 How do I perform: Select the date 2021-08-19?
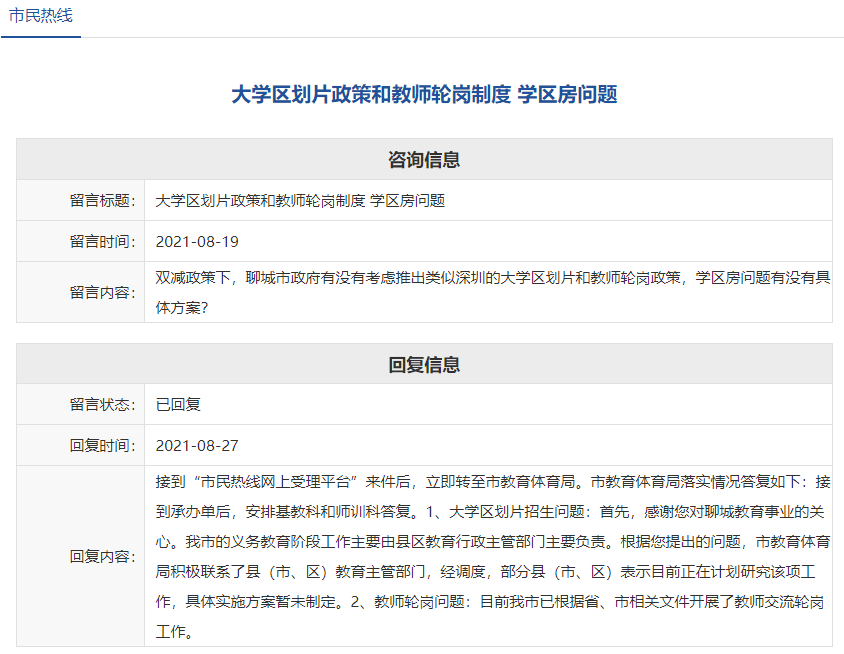pyautogui.click(x=197, y=242)
